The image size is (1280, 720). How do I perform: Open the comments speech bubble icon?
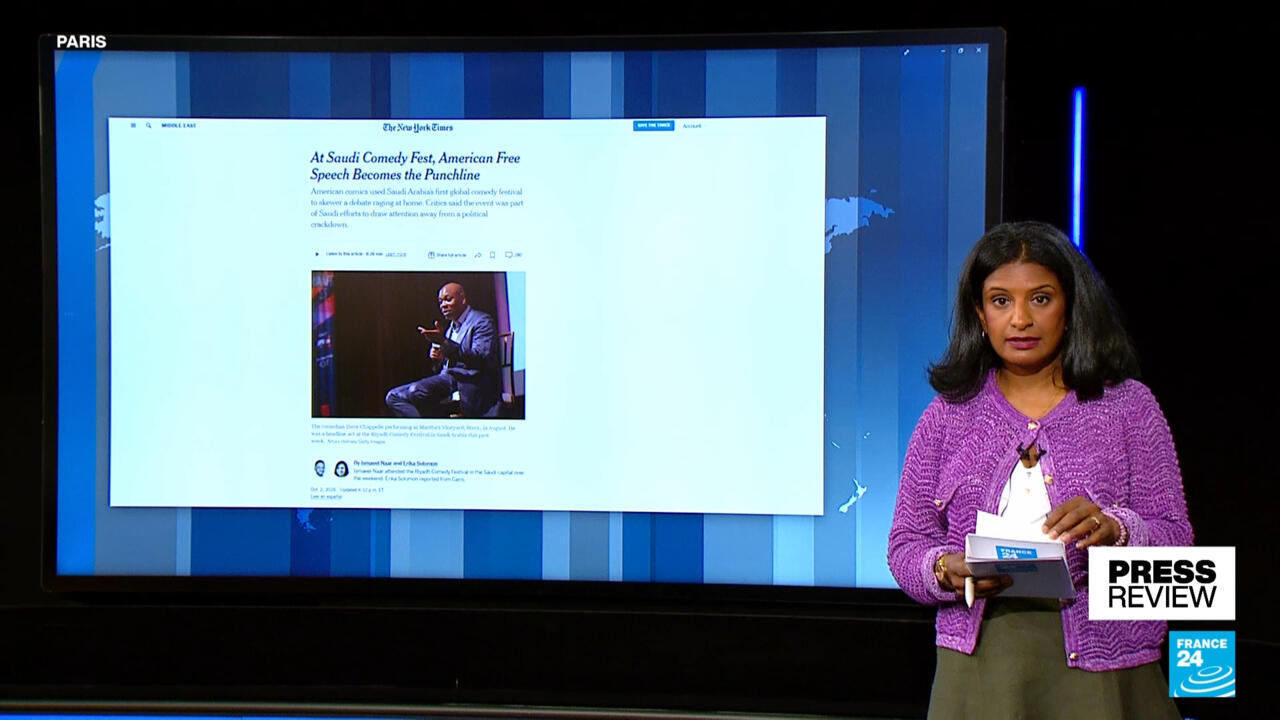coord(509,255)
